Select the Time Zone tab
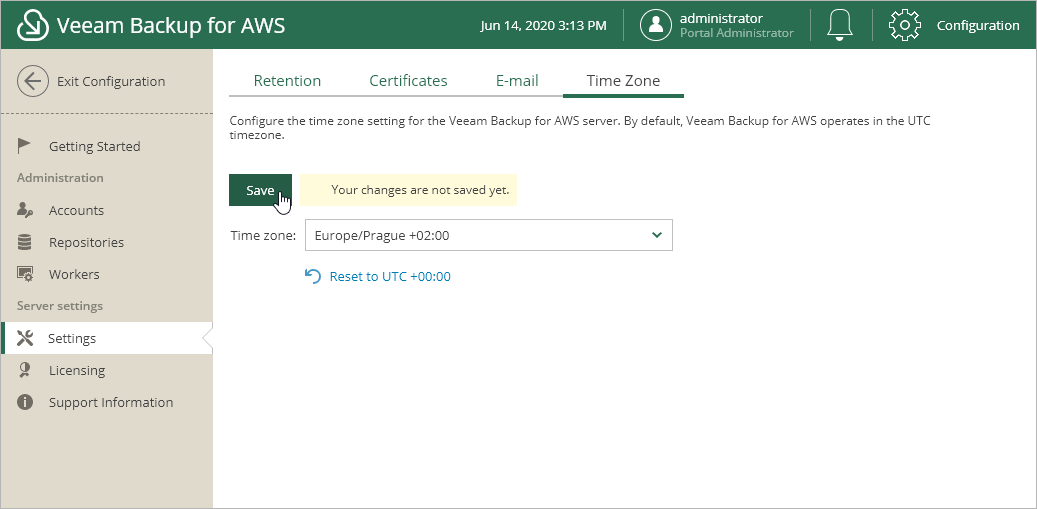 pyautogui.click(x=623, y=81)
